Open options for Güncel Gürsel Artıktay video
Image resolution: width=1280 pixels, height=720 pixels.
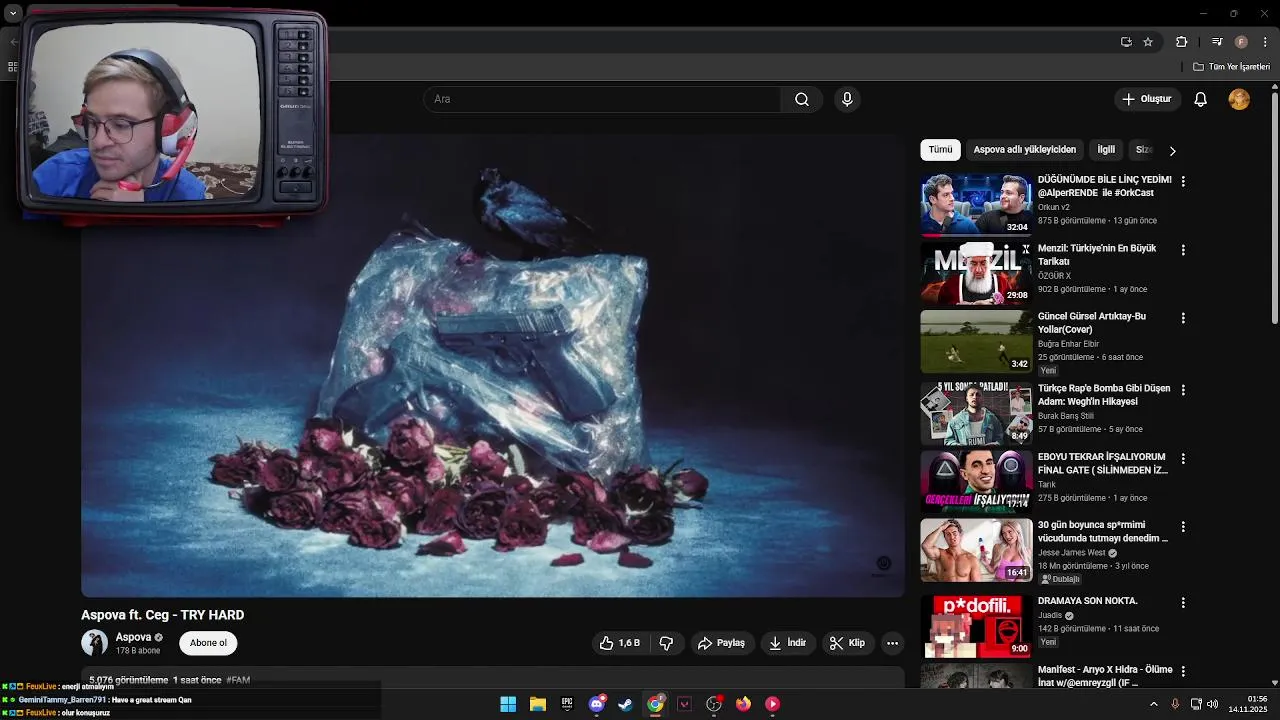1183,318
